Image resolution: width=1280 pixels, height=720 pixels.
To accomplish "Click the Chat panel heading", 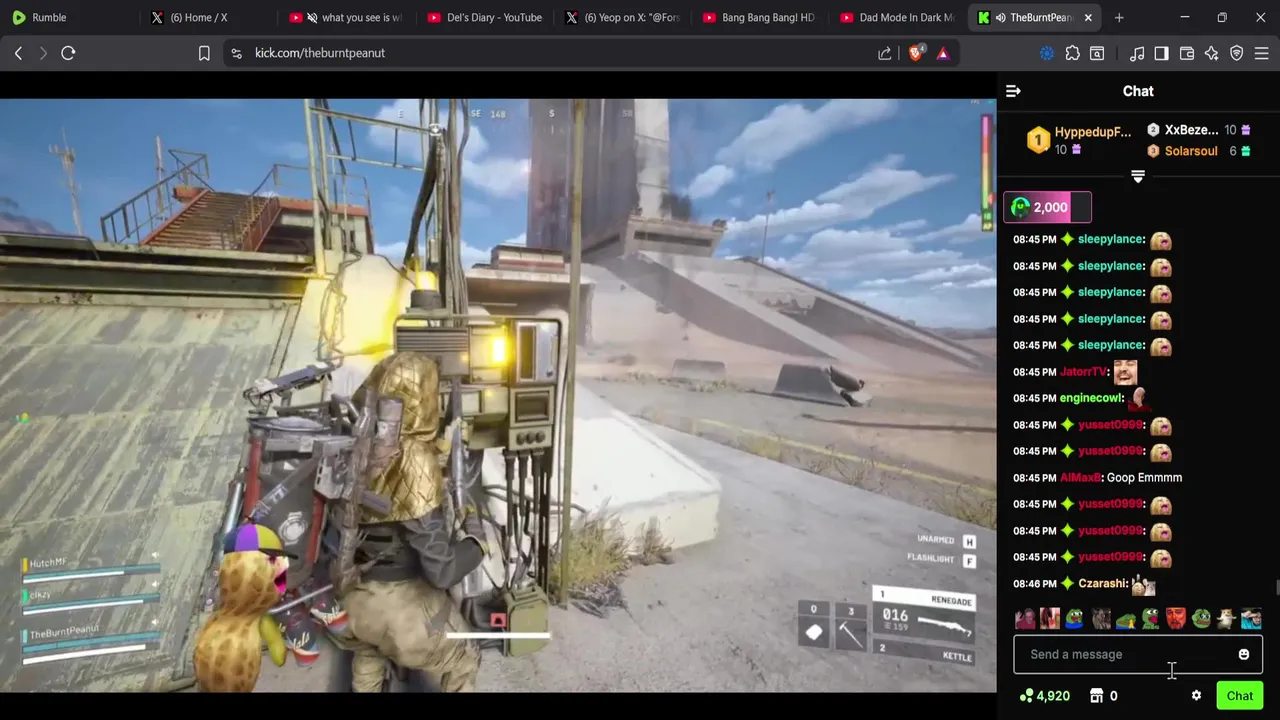I will pos(1138,91).
